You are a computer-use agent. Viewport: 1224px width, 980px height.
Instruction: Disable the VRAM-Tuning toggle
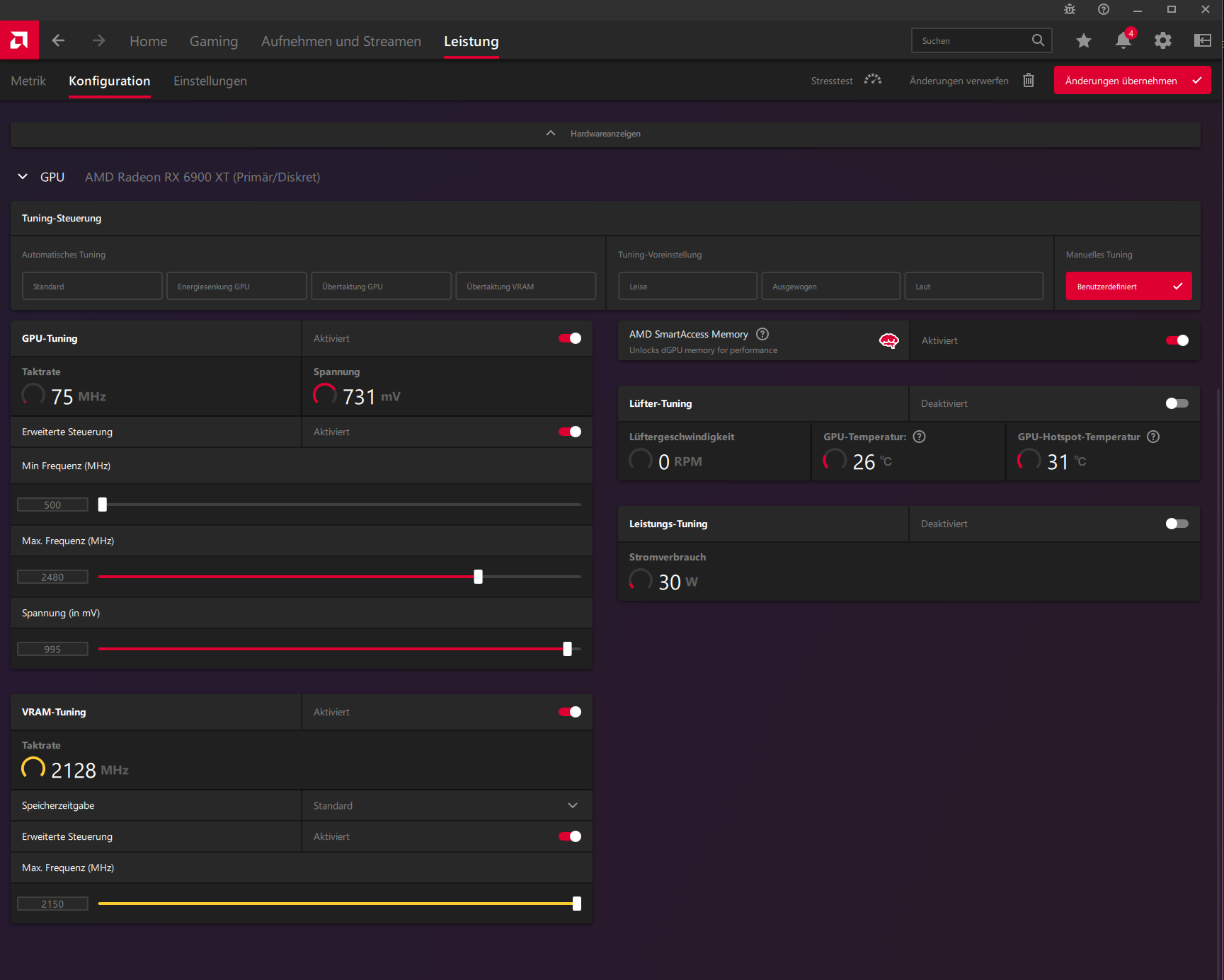[x=570, y=712]
